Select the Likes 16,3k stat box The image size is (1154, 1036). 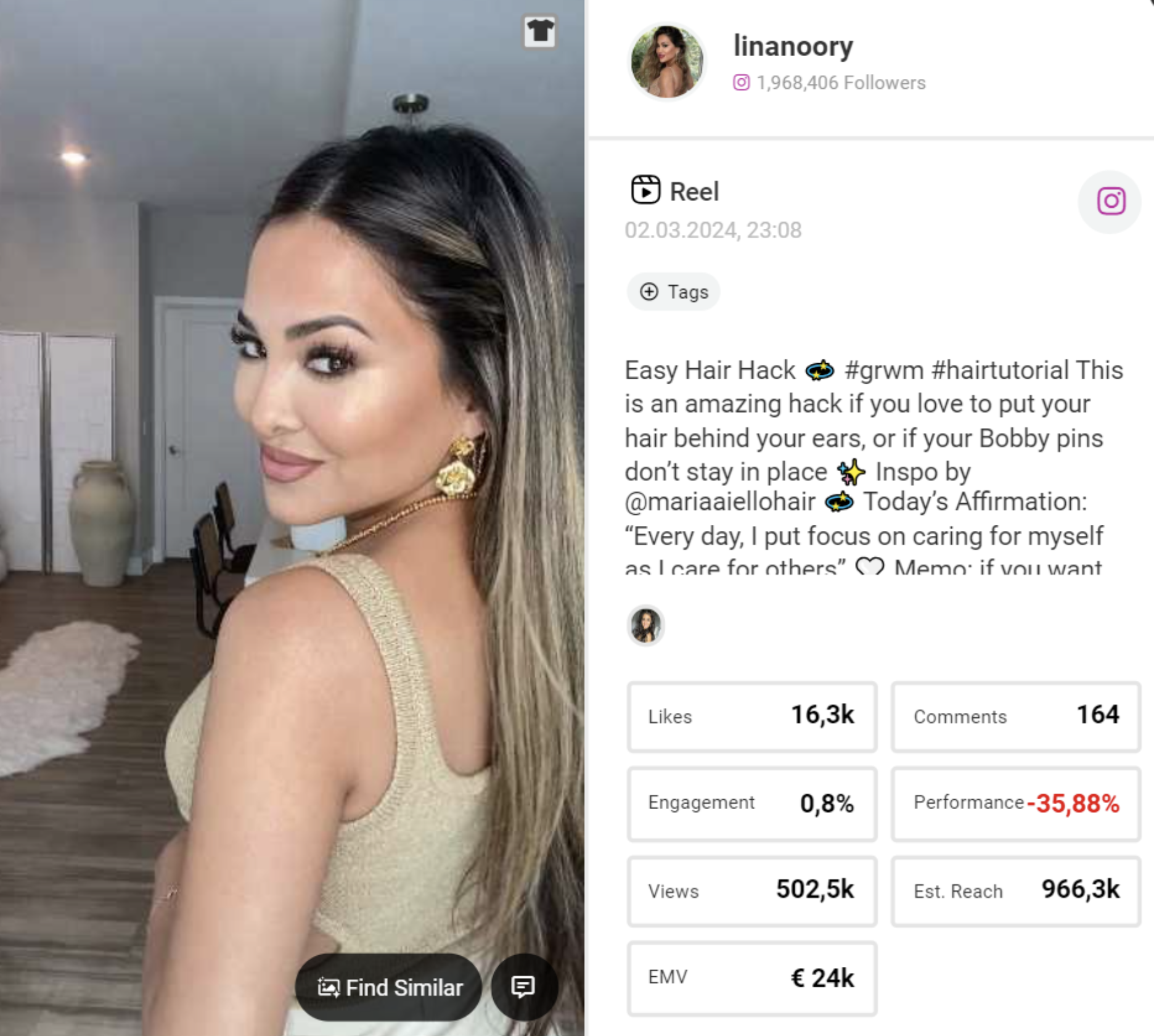point(752,717)
